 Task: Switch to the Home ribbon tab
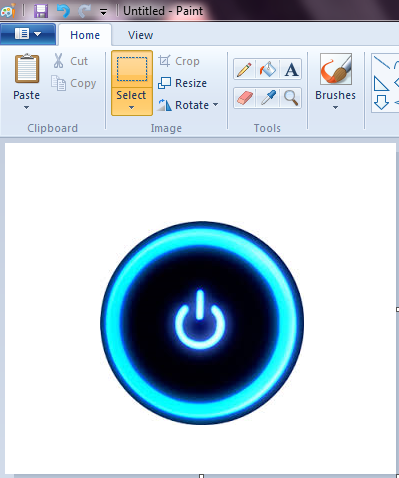tap(85, 35)
